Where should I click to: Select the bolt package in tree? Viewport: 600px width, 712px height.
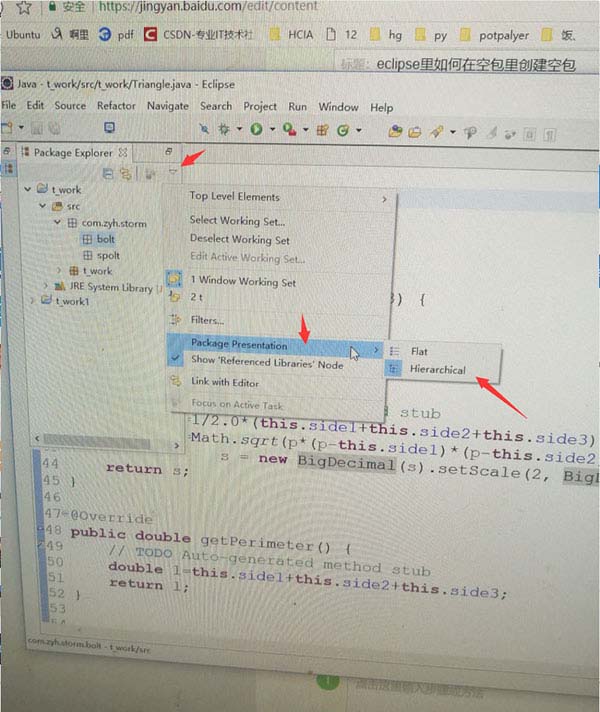[99, 239]
